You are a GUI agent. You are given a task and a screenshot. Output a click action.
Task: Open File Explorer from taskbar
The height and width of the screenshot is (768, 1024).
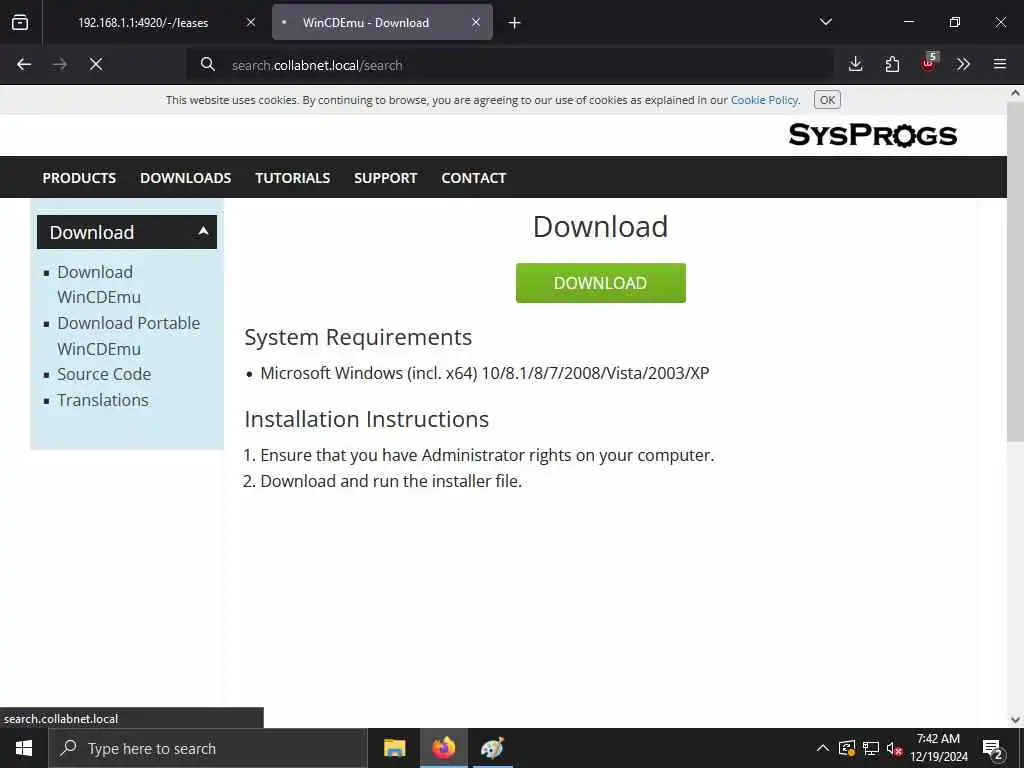[x=394, y=748]
